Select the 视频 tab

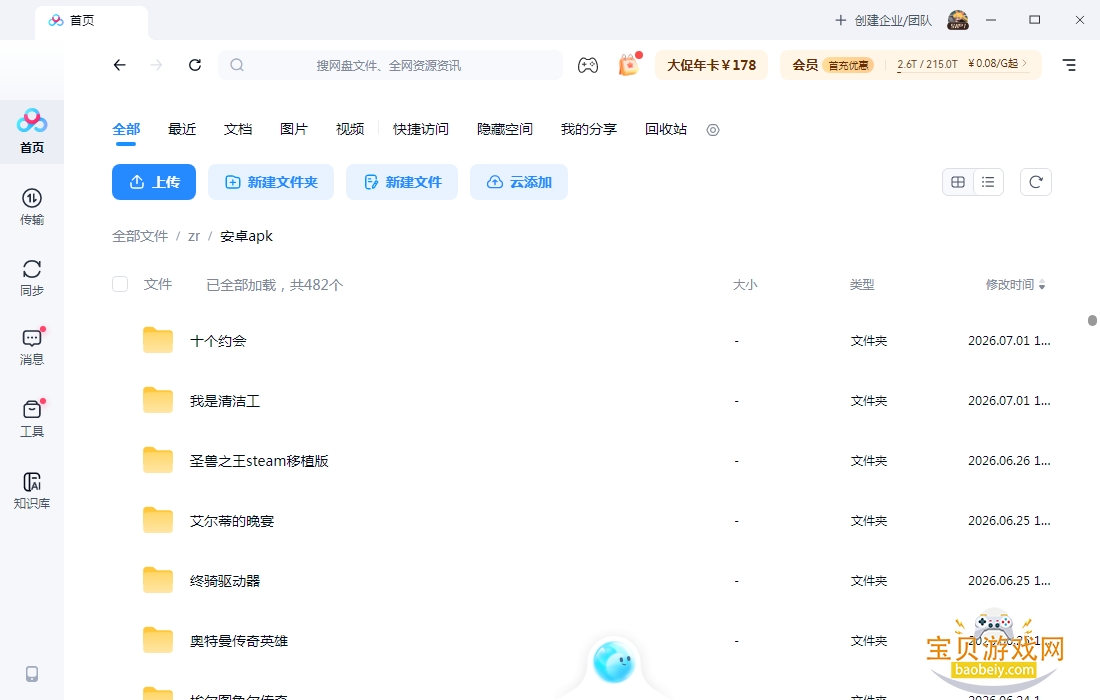click(x=350, y=129)
